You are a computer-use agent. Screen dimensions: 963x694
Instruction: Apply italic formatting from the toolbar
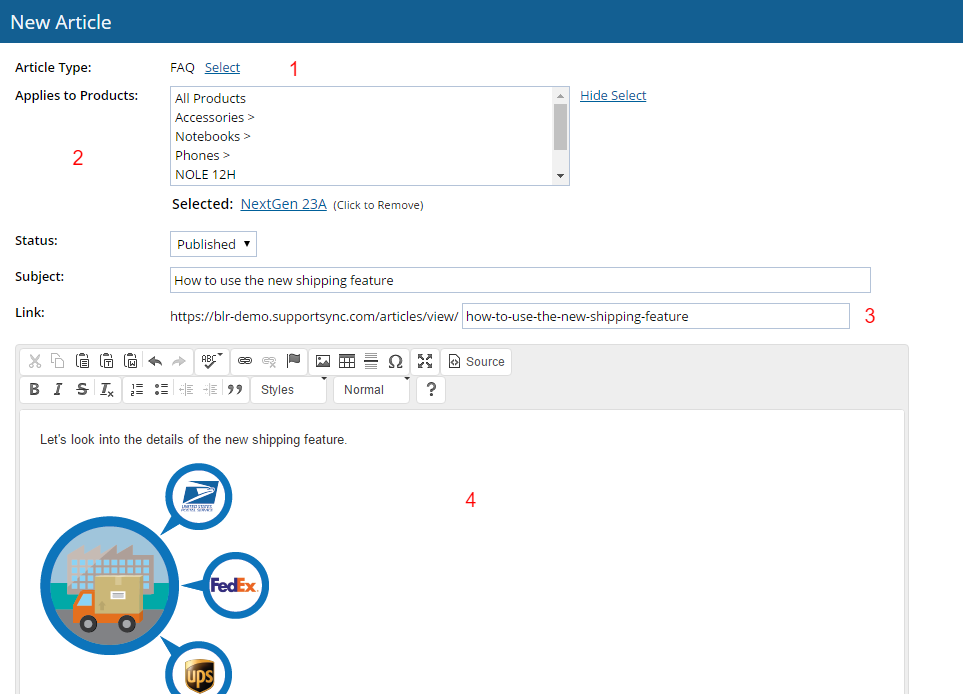point(59,390)
